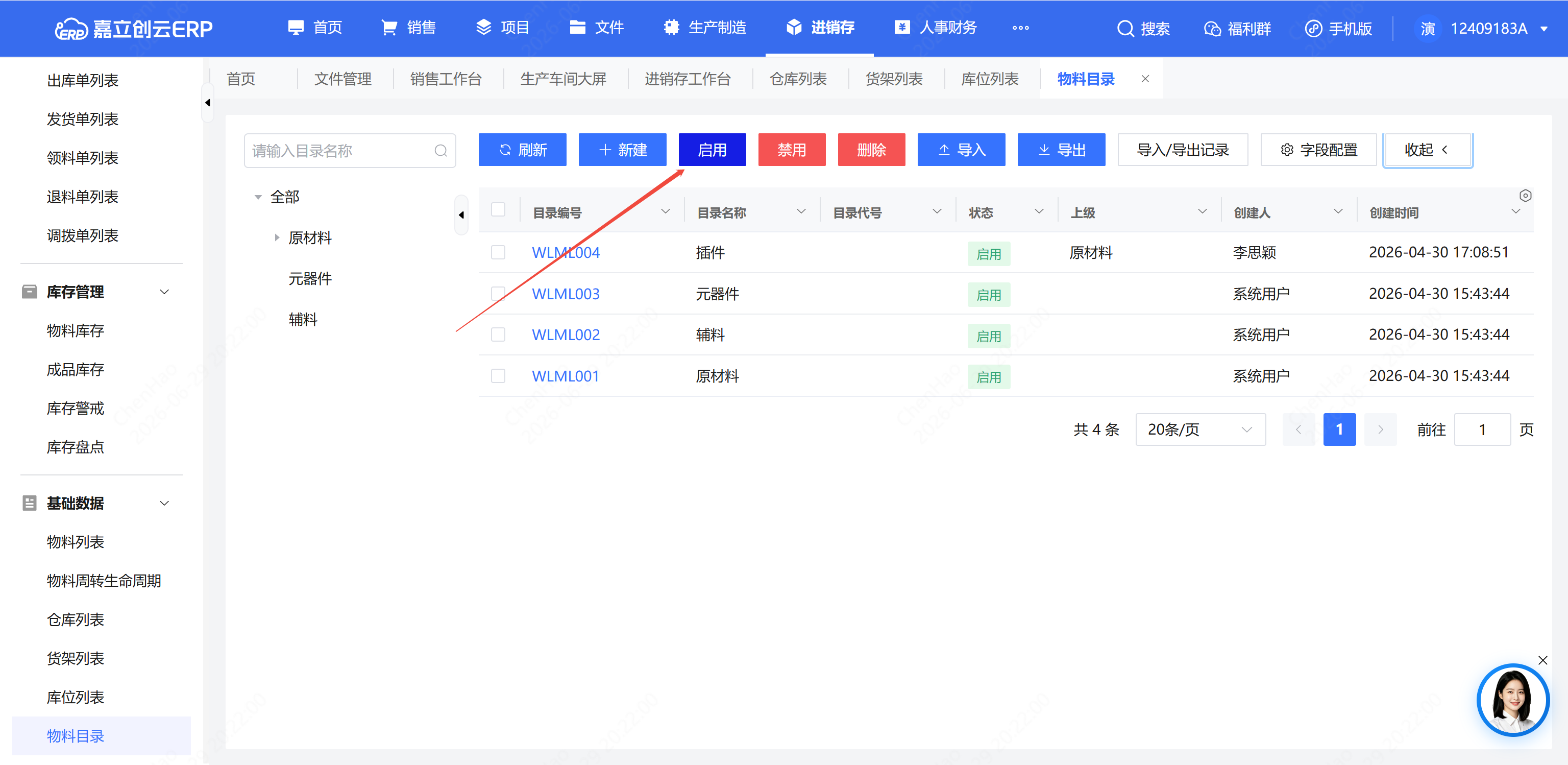Image resolution: width=1568 pixels, height=765 pixels.
Task: Switch to the 销售工作台 tab
Action: (446, 79)
